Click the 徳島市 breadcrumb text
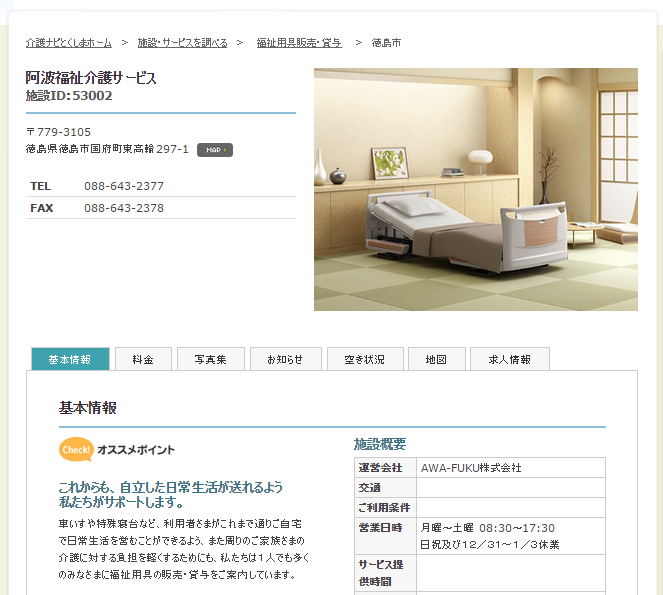 (x=386, y=43)
